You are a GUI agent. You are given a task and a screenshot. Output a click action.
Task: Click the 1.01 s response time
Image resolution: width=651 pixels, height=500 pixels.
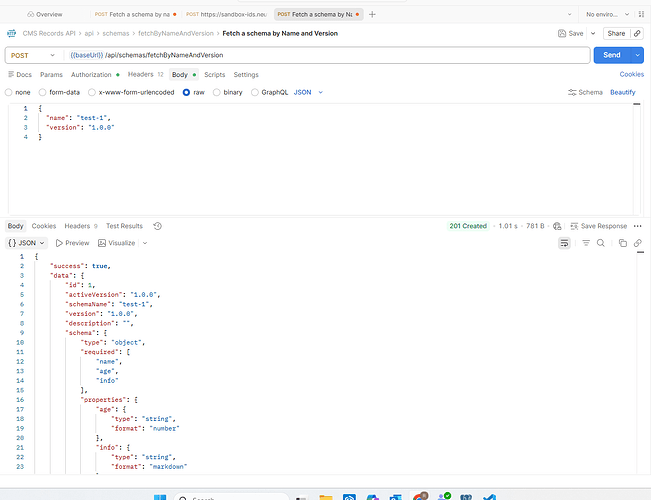coord(508,226)
